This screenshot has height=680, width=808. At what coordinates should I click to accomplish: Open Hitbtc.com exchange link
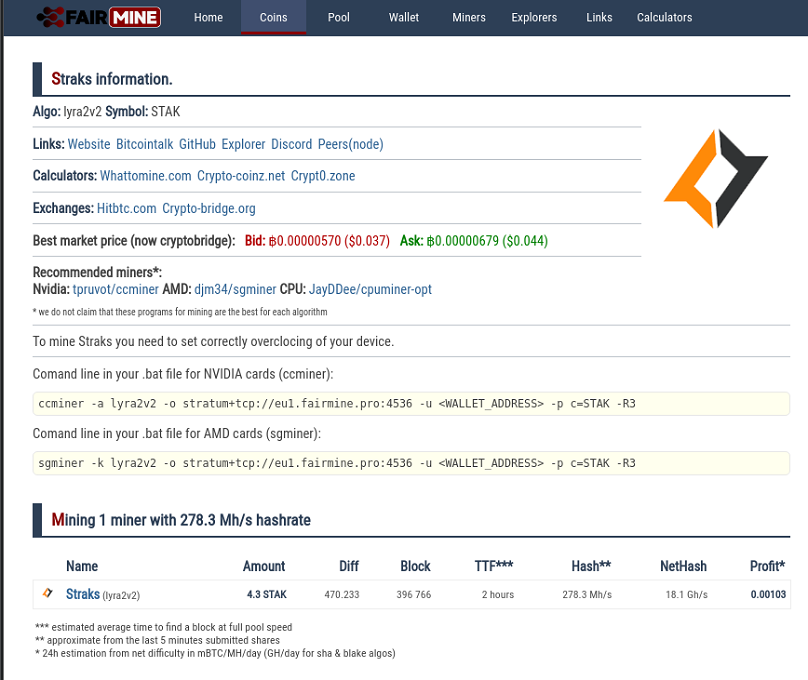pyautogui.click(x=126, y=209)
